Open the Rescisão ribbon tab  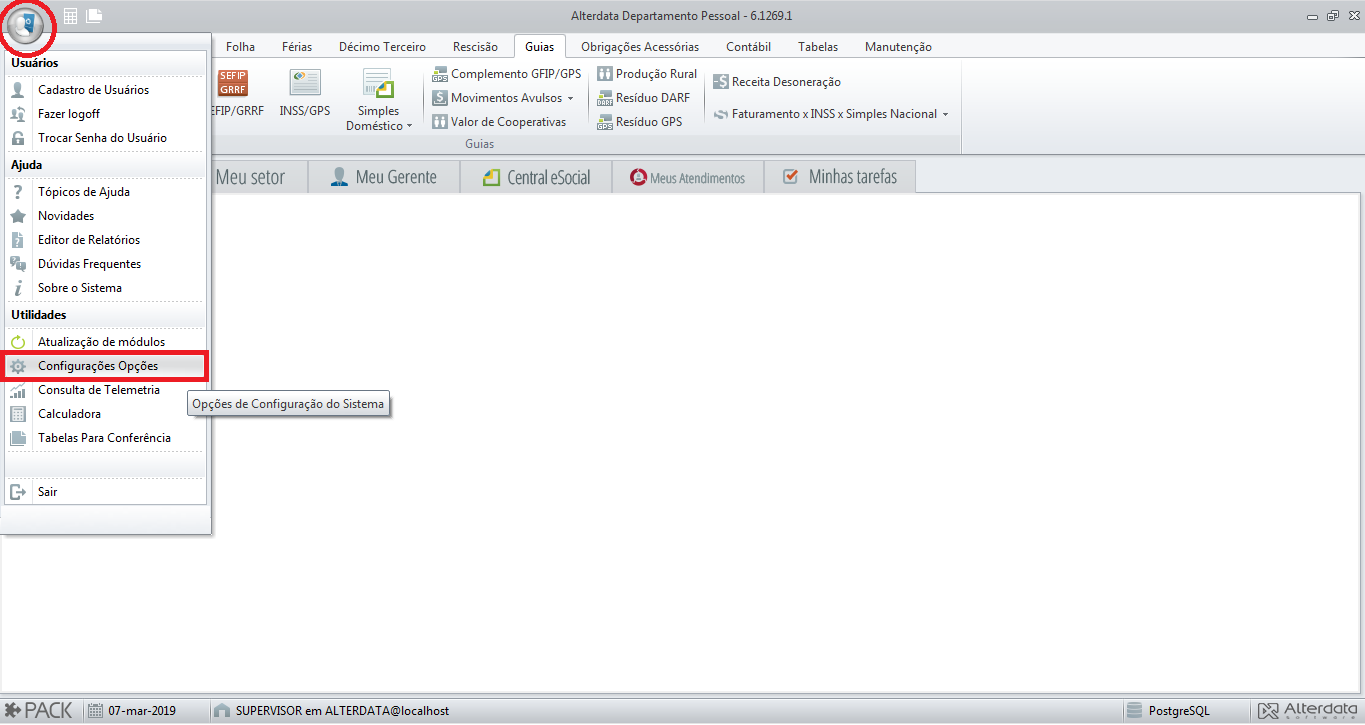[x=475, y=47]
